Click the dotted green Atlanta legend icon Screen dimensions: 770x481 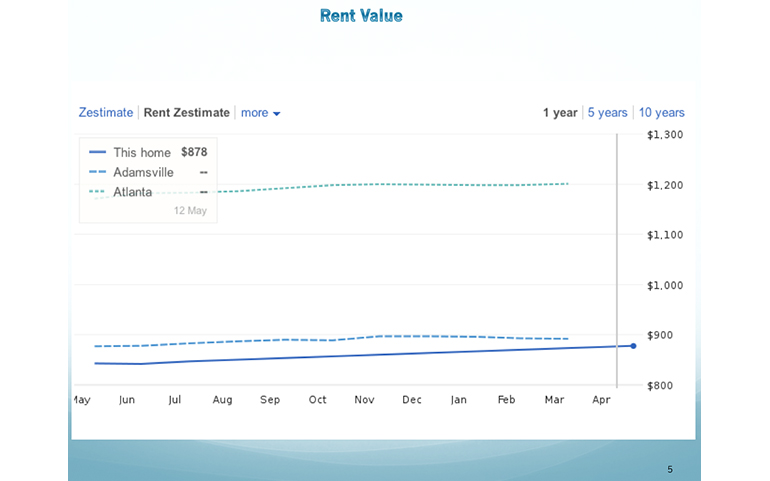pos(97,191)
